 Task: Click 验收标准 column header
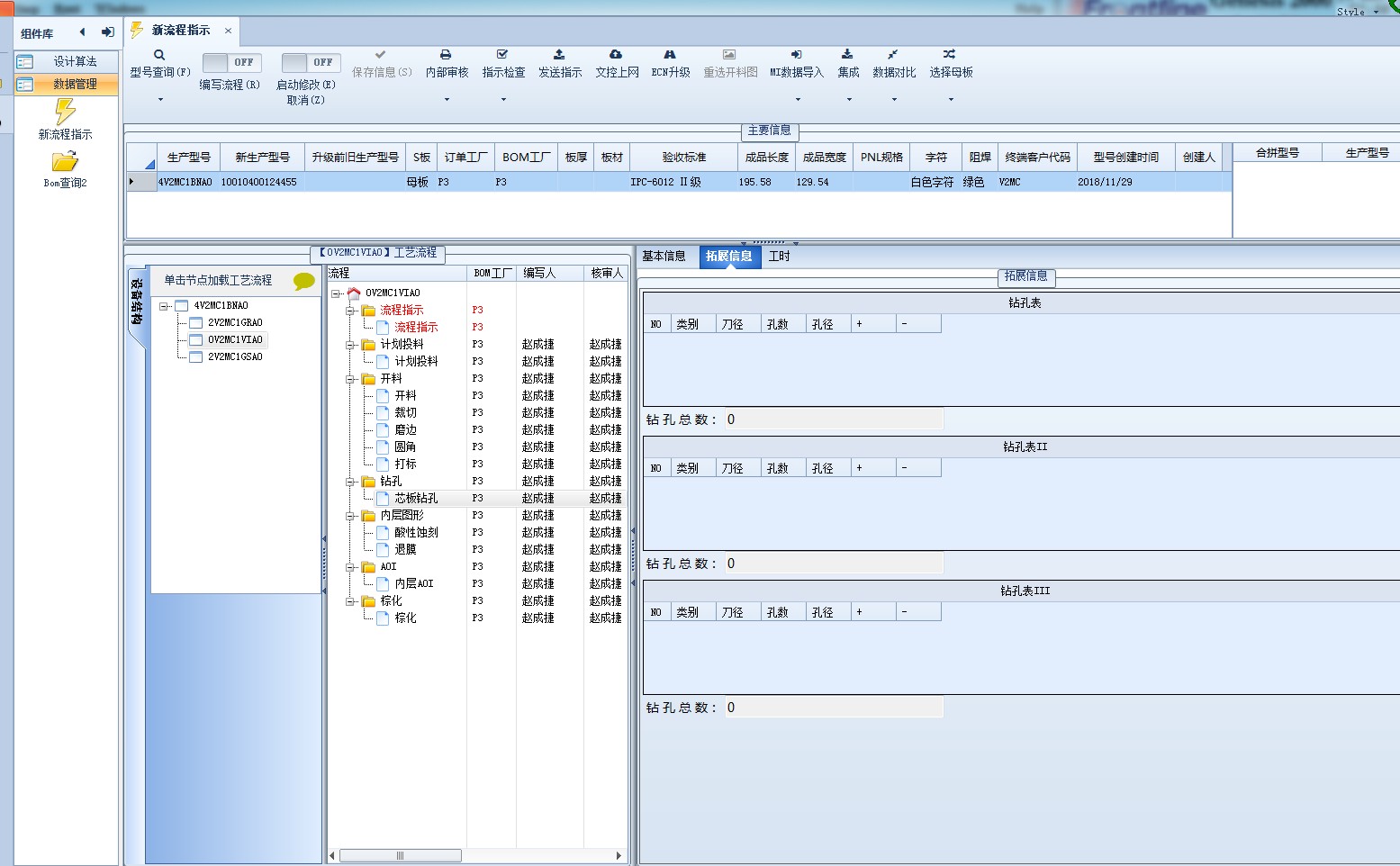(684, 157)
